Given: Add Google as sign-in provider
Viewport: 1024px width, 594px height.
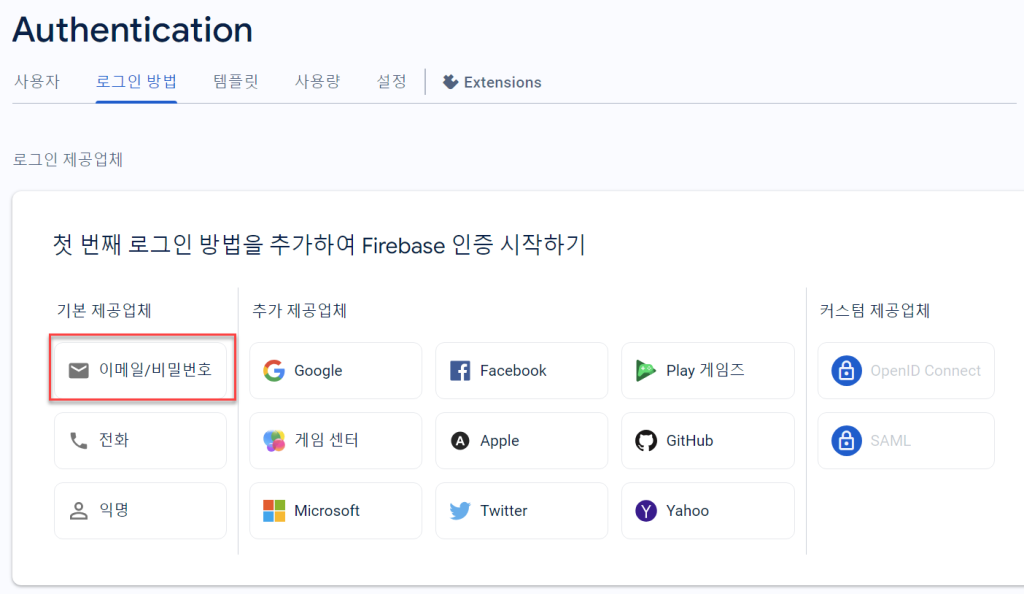Looking at the screenshot, I should pos(336,371).
